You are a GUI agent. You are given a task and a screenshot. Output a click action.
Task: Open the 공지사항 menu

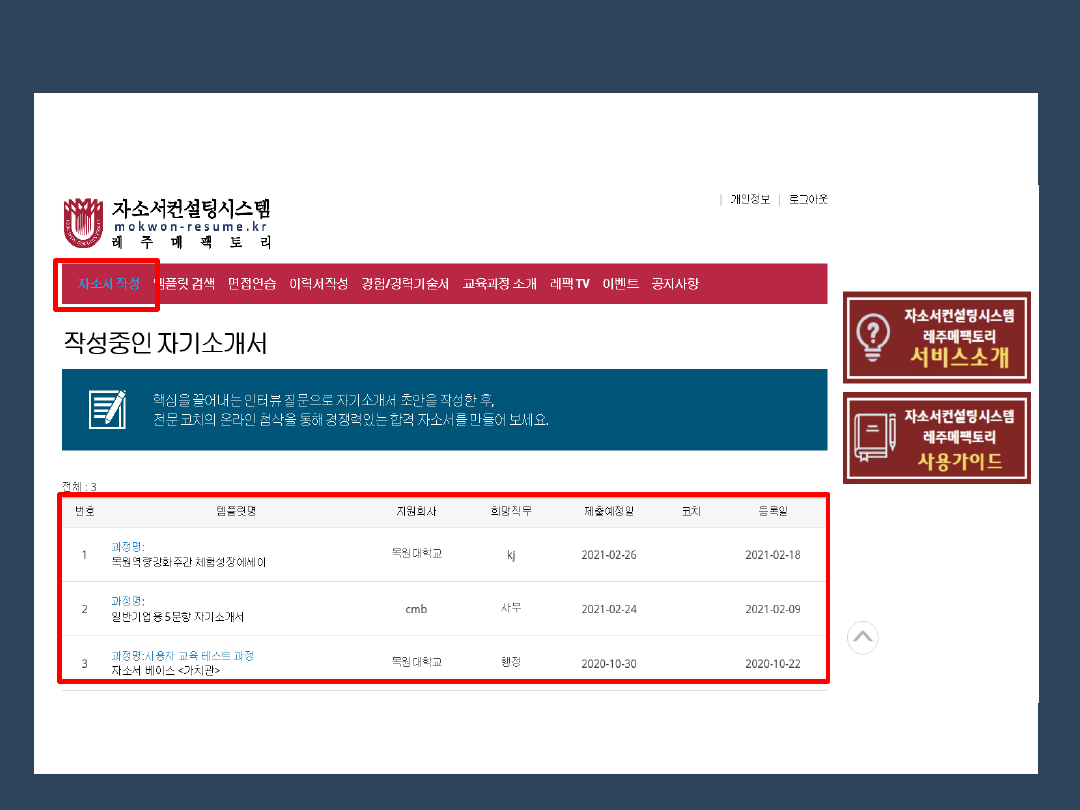[675, 284]
